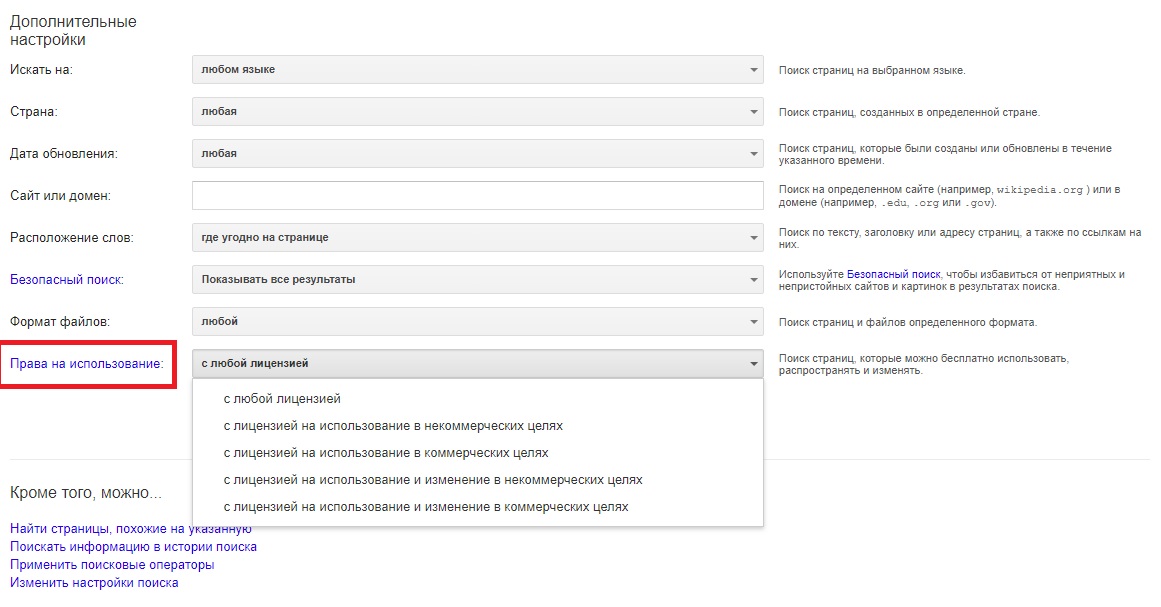Open the 'Дата обновления' dropdown
The image size is (1161, 607).
pos(477,154)
